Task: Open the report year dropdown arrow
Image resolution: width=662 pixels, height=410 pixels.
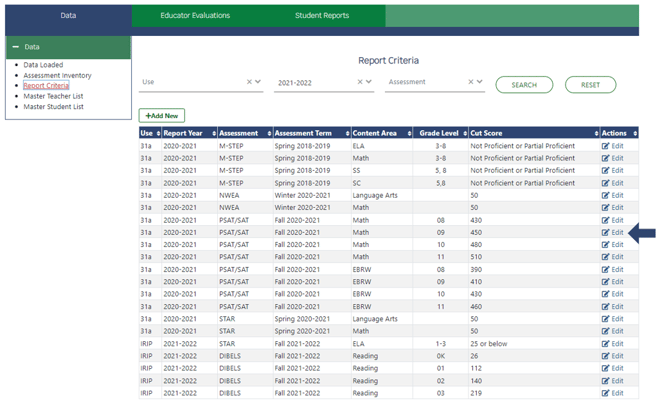Action: point(369,82)
